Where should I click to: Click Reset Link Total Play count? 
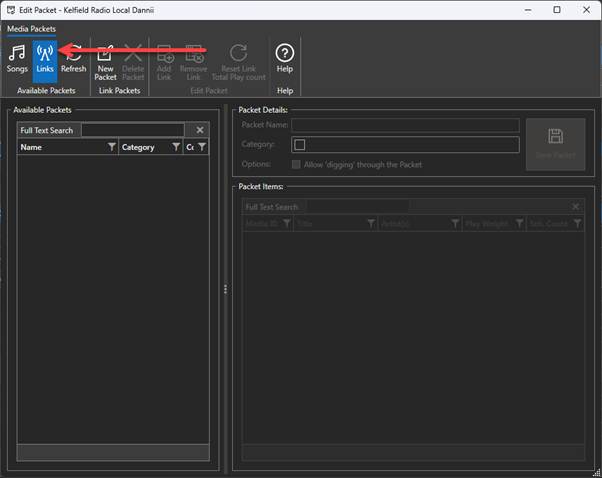pos(238,63)
